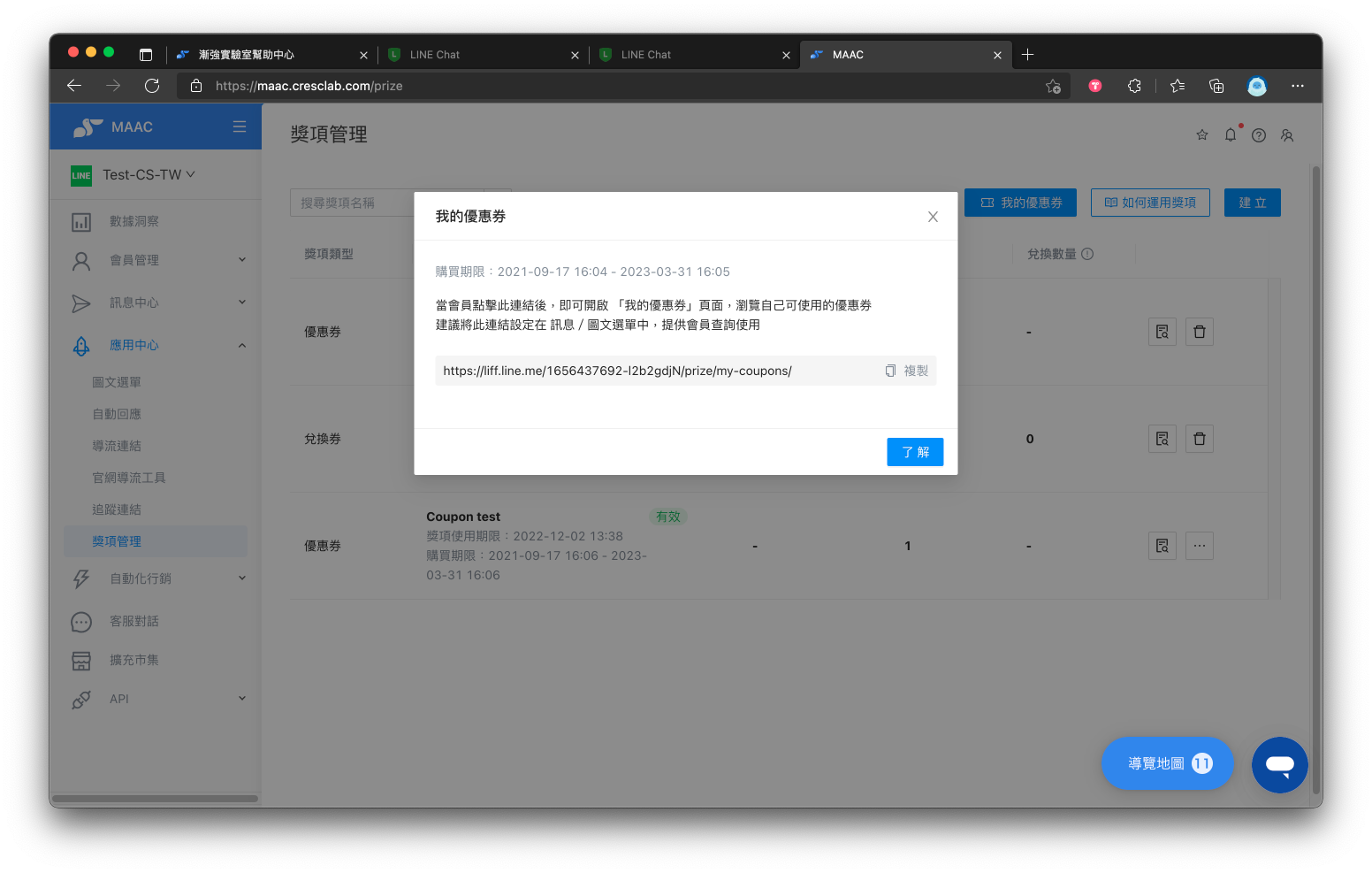Open the chat support bubble

coord(1279,764)
